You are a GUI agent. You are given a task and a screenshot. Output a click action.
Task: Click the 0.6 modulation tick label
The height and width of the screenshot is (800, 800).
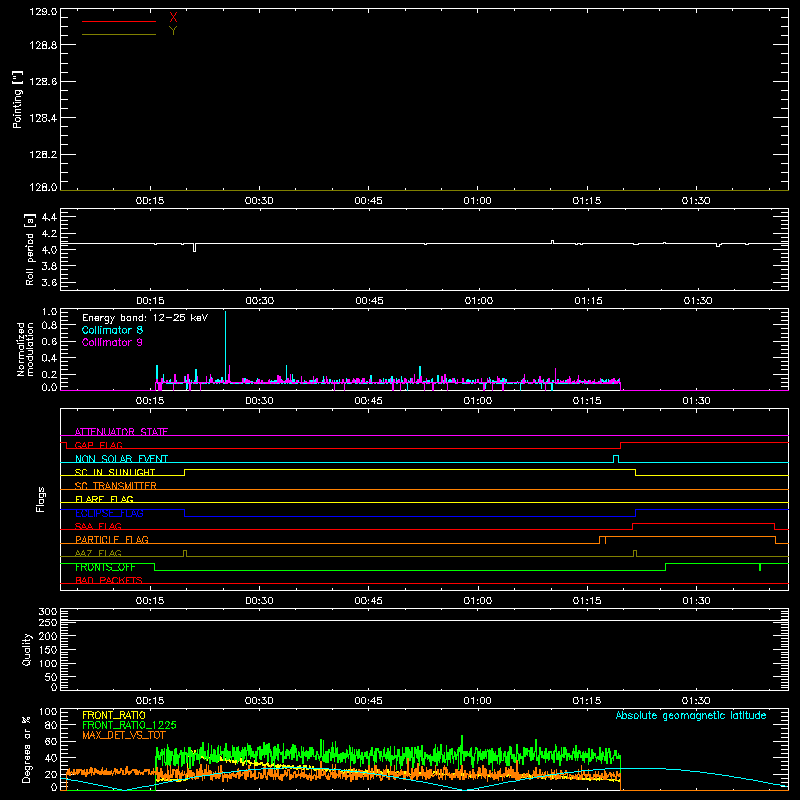click(x=49, y=342)
